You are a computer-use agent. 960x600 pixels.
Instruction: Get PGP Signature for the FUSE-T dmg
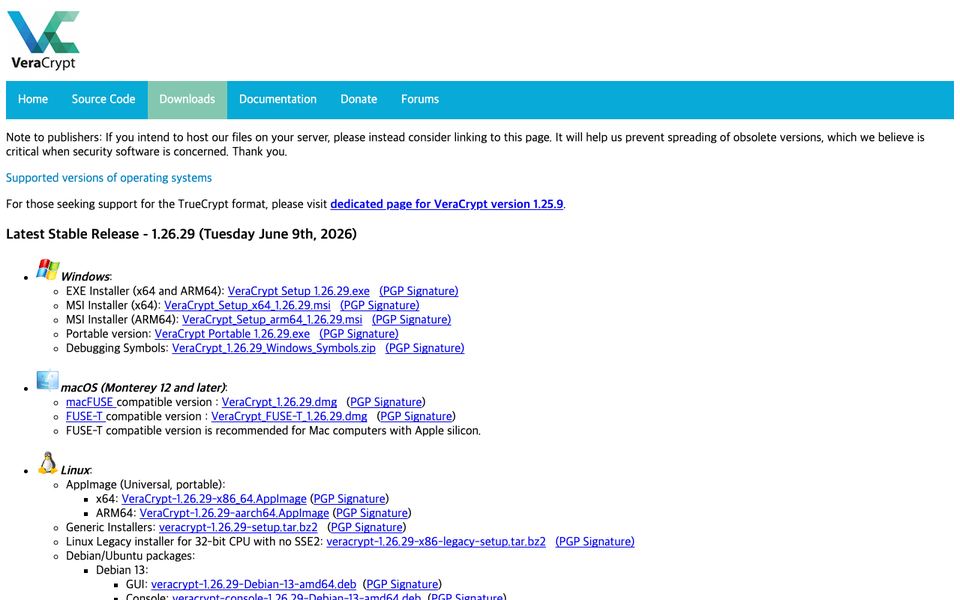click(416, 416)
